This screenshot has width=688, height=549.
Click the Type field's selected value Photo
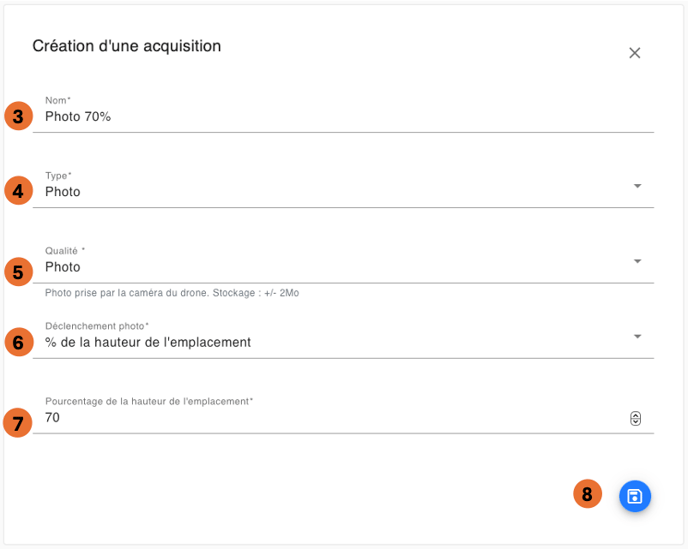point(63,192)
